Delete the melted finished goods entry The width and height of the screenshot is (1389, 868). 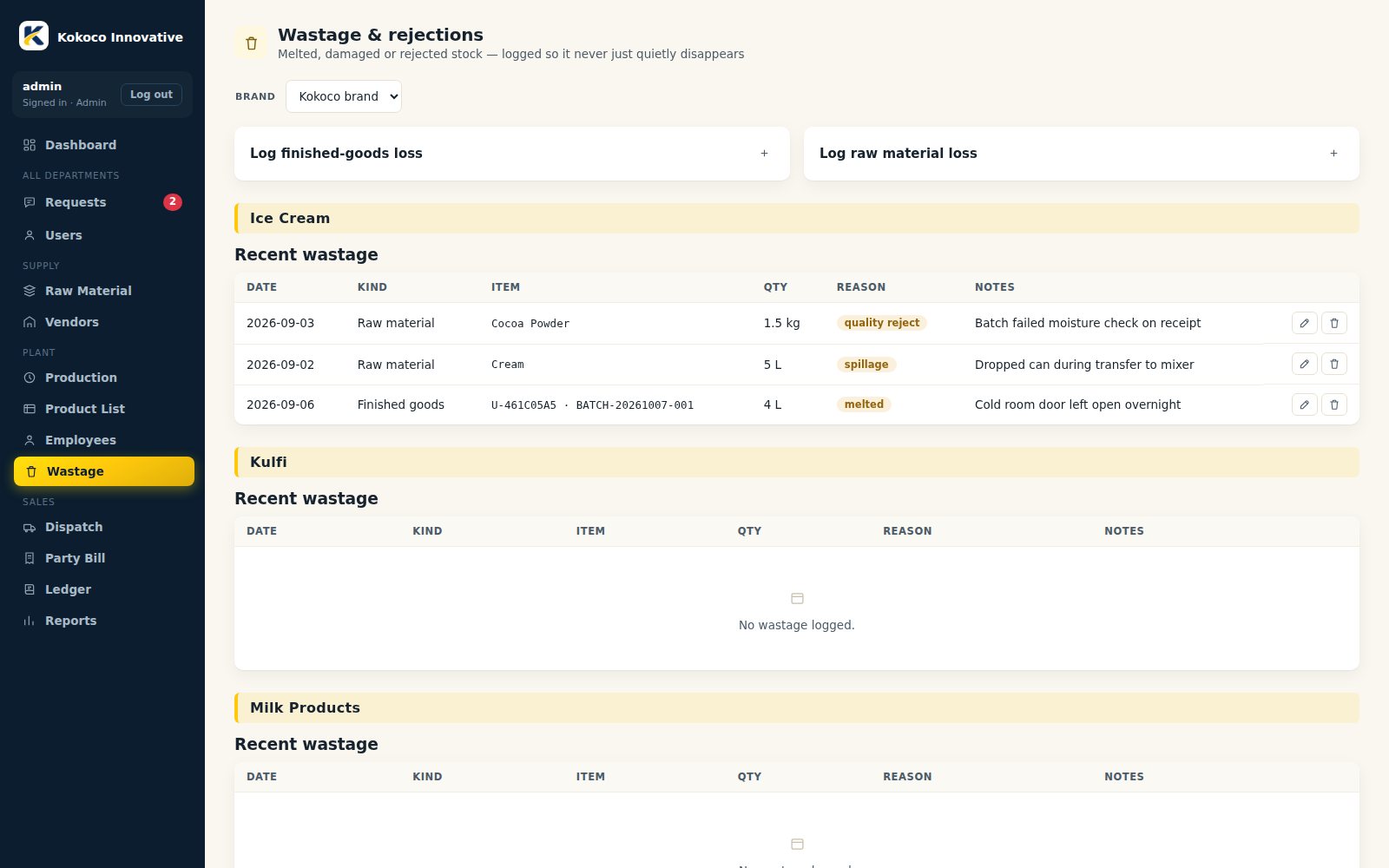click(1334, 404)
